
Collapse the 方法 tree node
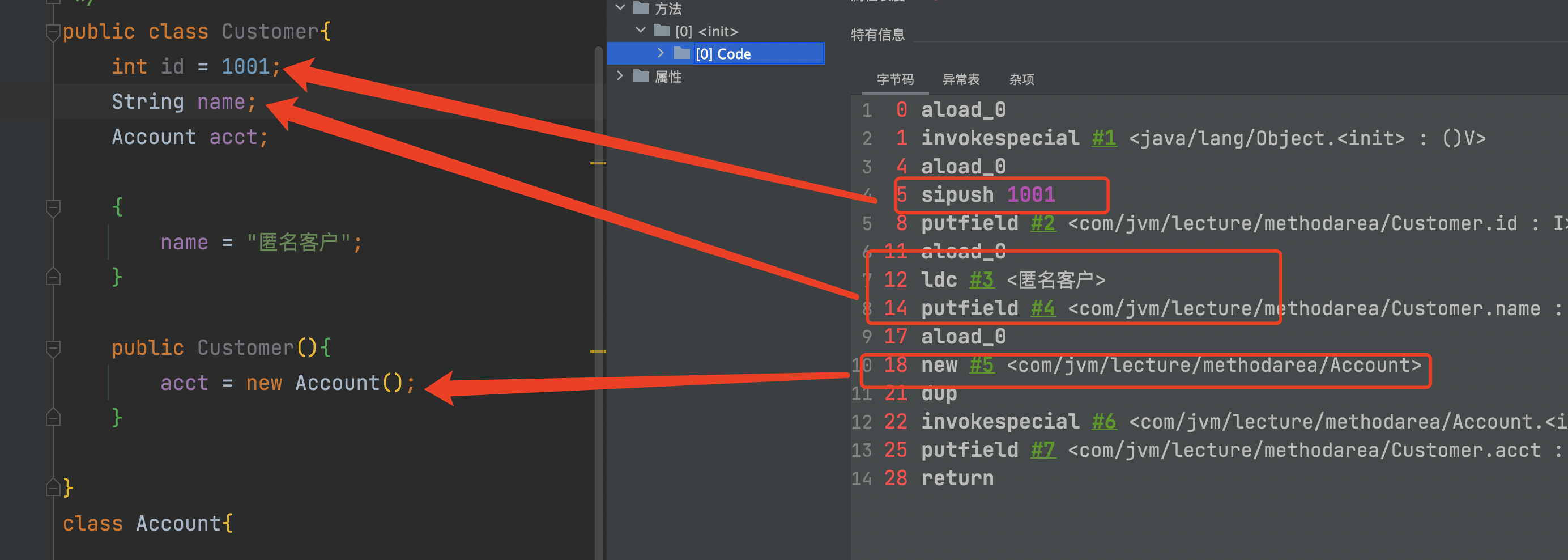620,8
